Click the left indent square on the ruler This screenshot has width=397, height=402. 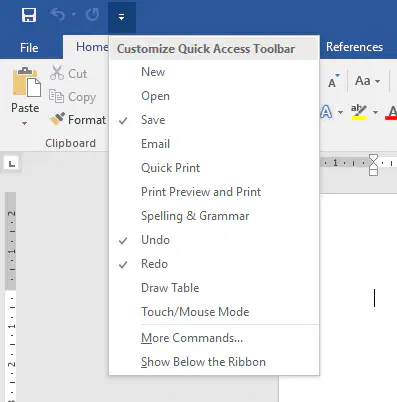pyautogui.click(x=374, y=172)
